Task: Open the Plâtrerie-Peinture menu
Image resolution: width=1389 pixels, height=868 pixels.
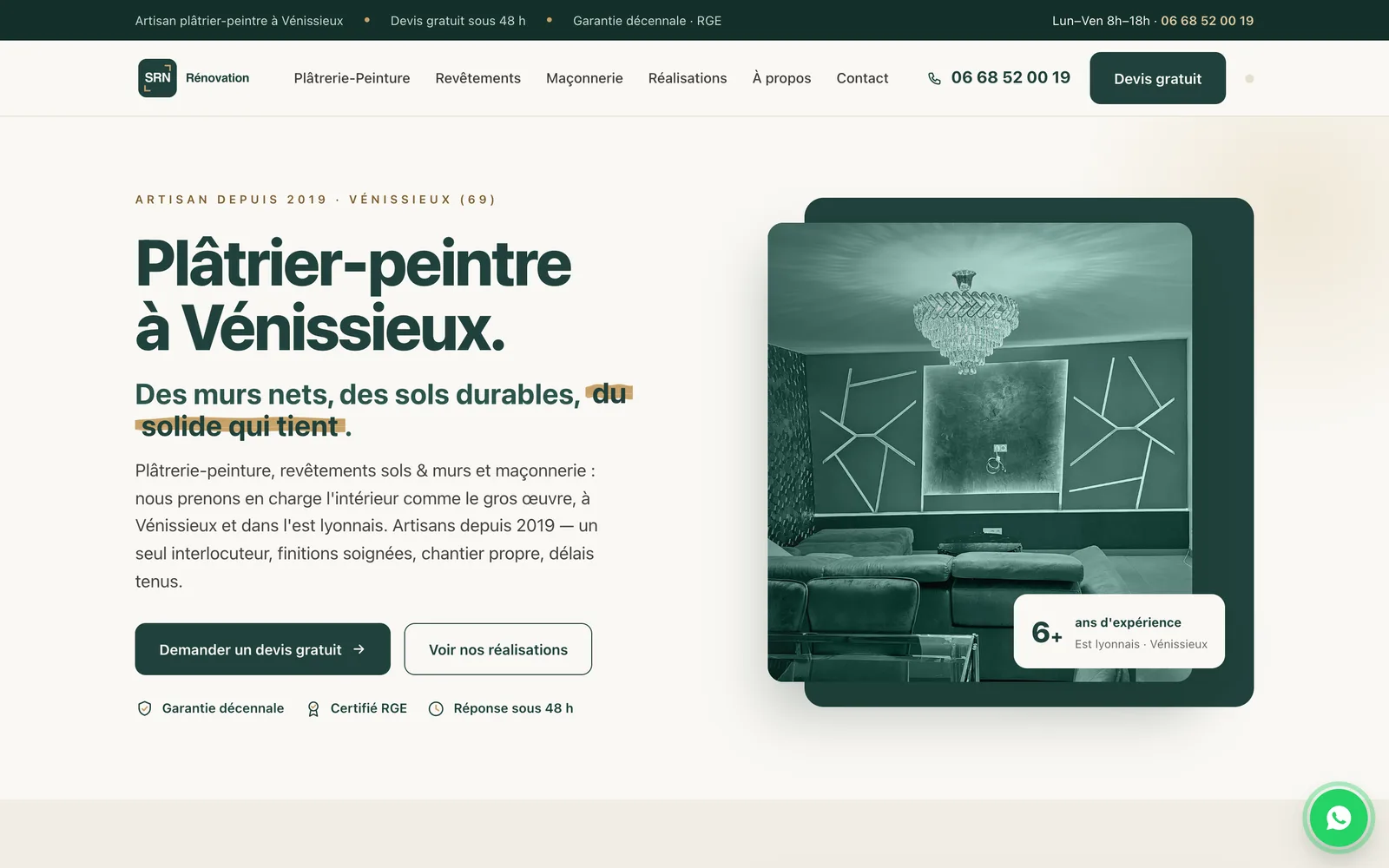Action: pyautogui.click(x=352, y=78)
